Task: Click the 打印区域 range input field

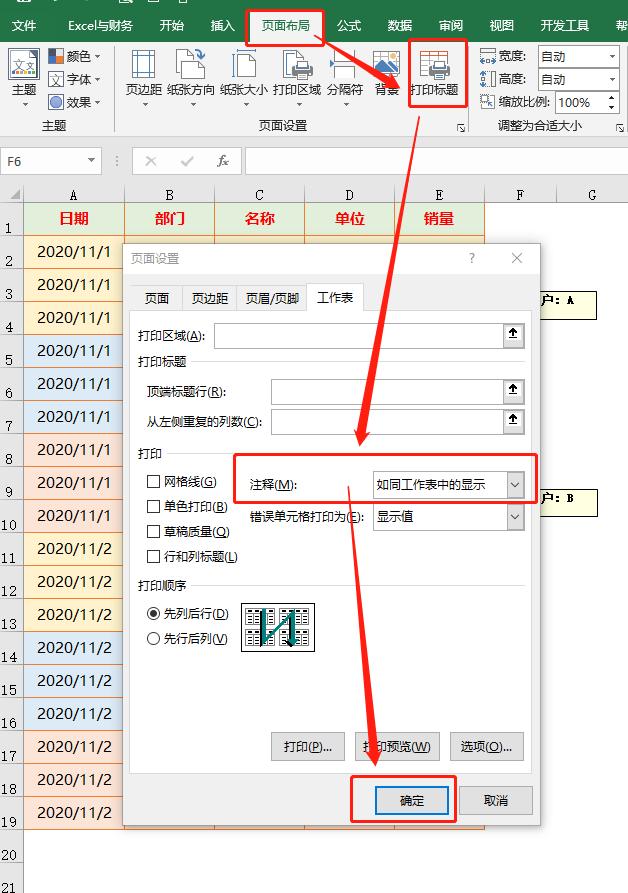Action: [x=359, y=335]
